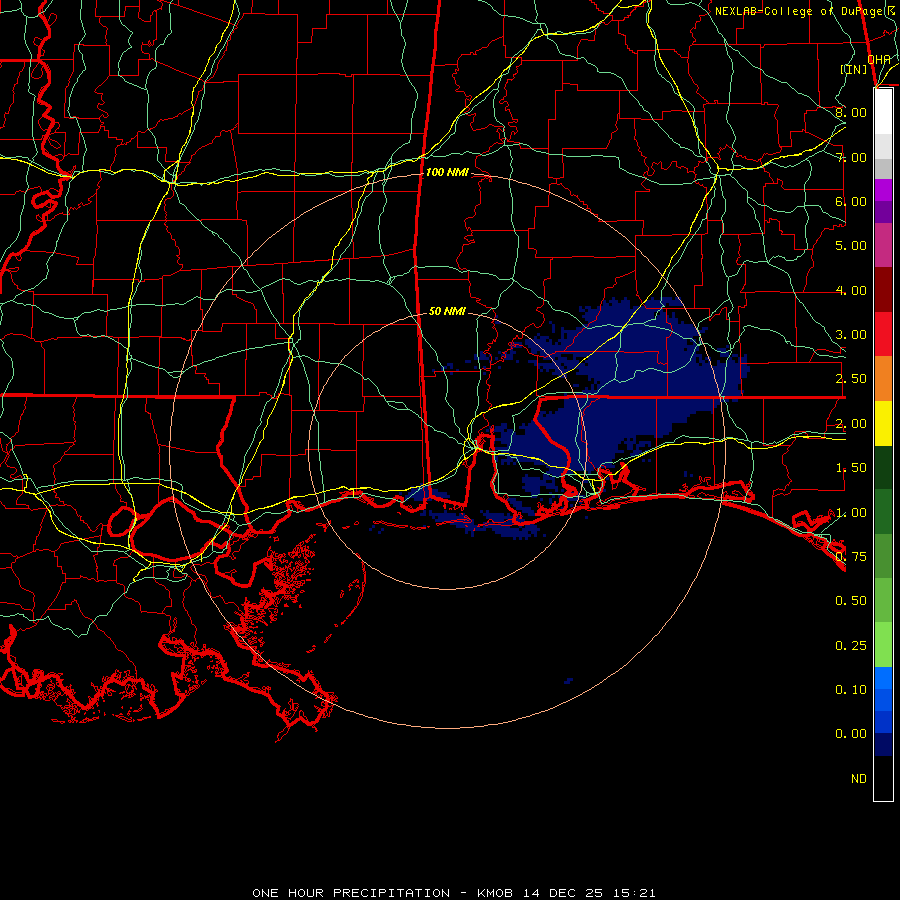Click the One Hour Precipitation KMOB caption
The height and width of the screenshot is (900, 900).
(454, 893)
